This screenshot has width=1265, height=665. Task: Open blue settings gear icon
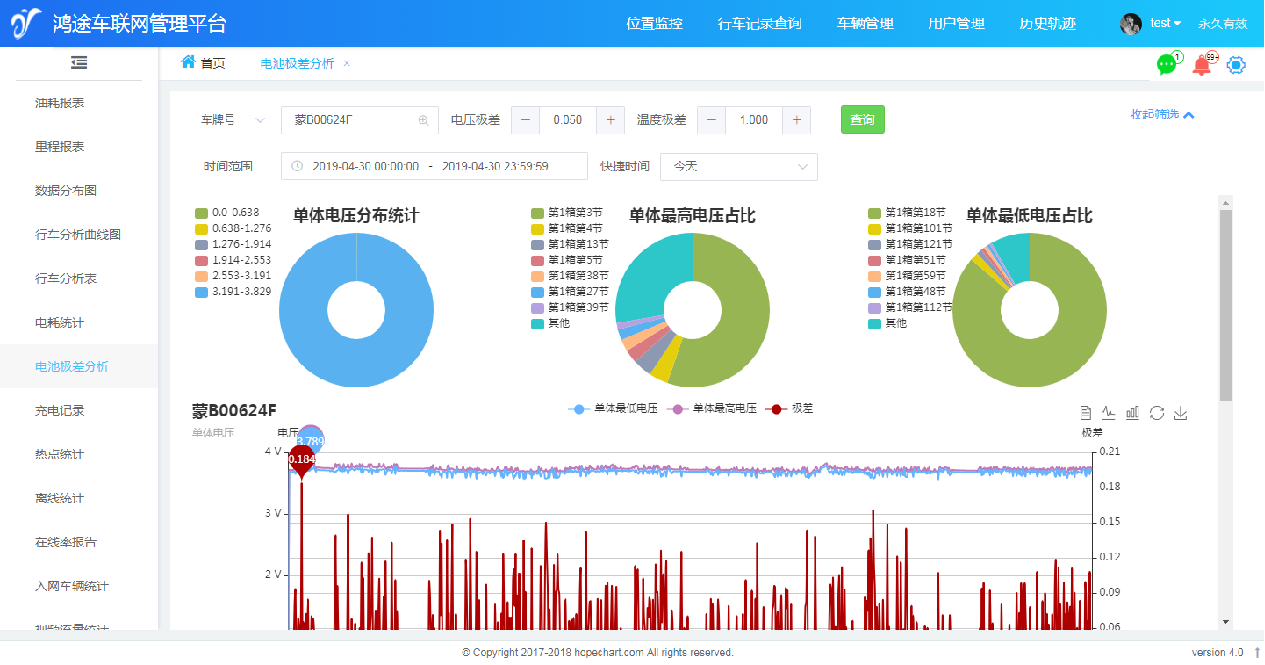[x=1236, y=65]
